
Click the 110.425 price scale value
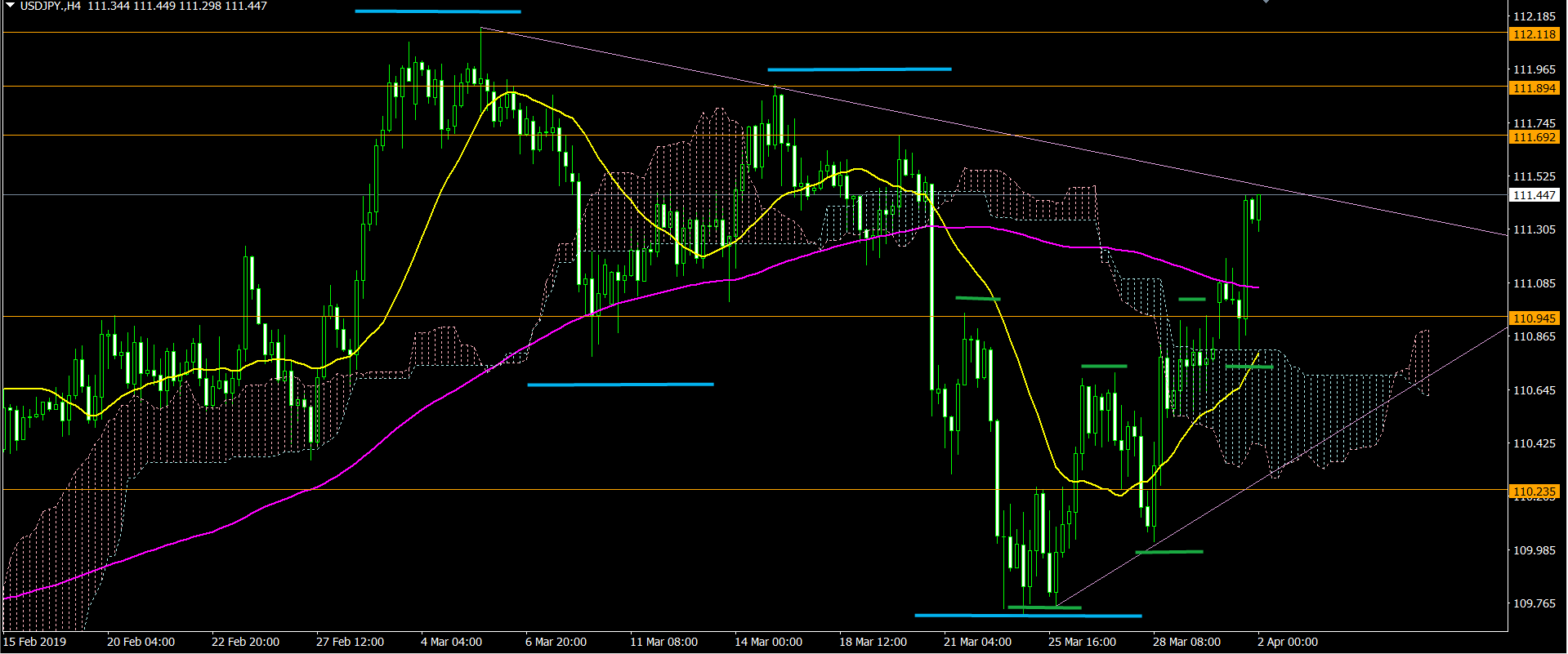[x=1534, y=443]
